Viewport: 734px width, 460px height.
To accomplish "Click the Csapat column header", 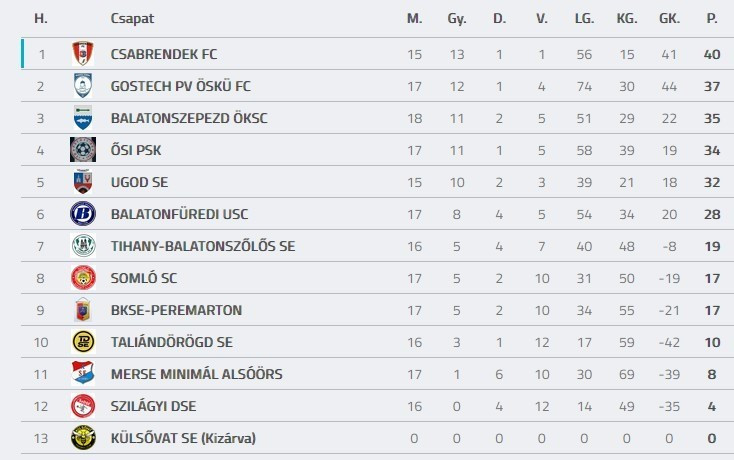I will click(132, 19).
